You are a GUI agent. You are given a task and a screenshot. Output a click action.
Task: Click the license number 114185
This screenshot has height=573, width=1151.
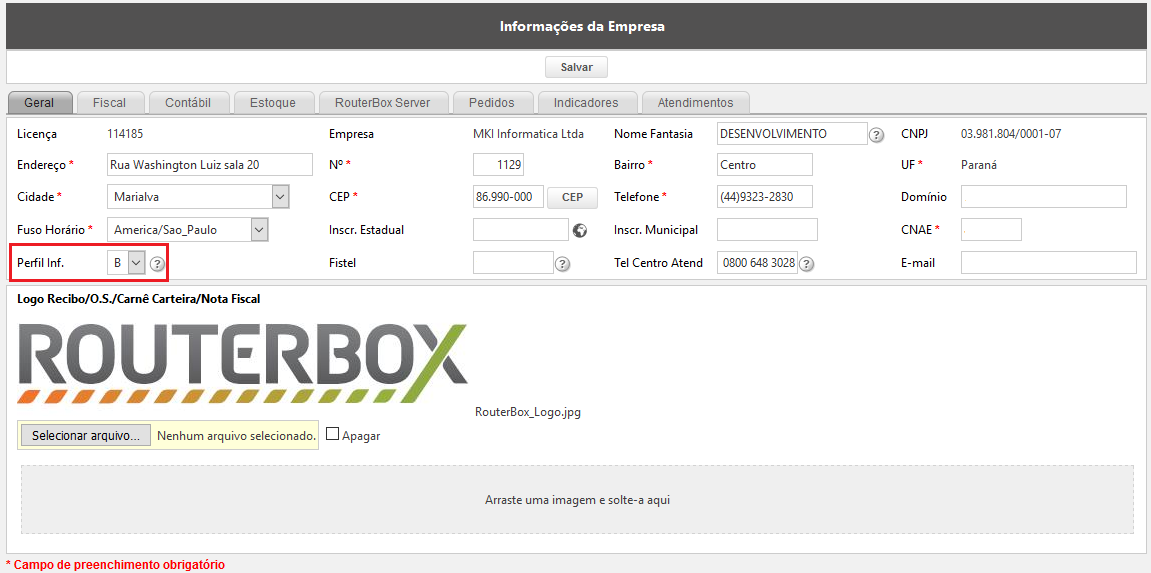pyautogui.click(x=125, y=134)
